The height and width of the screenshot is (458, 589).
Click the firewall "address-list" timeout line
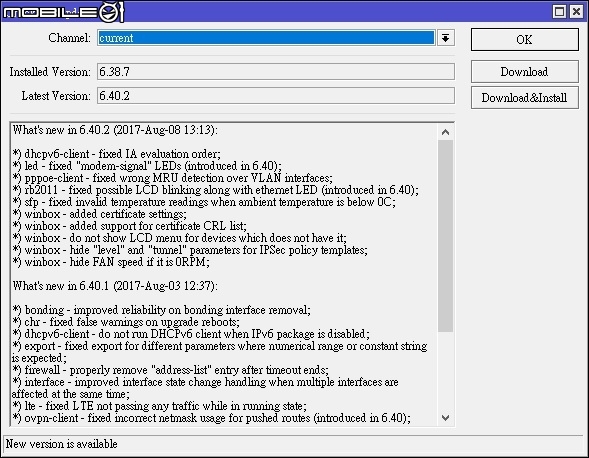tap(171, 370)
